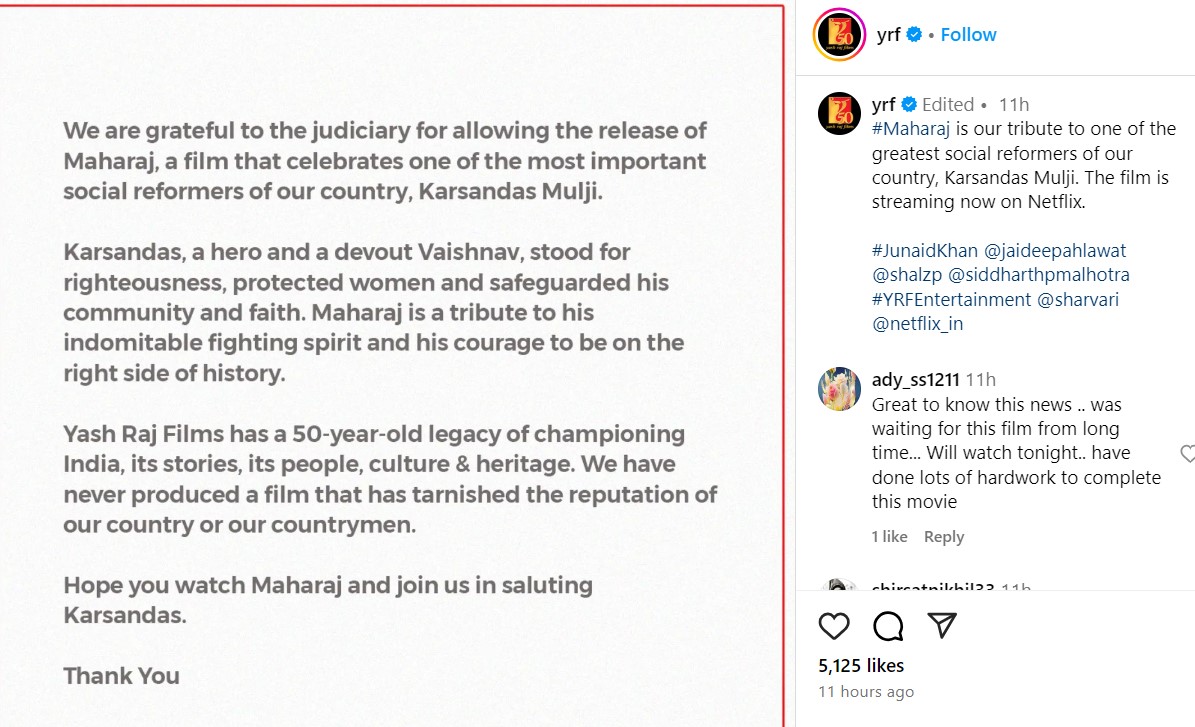Click the Follow button

pyautogui.click(x=968, y=35)
